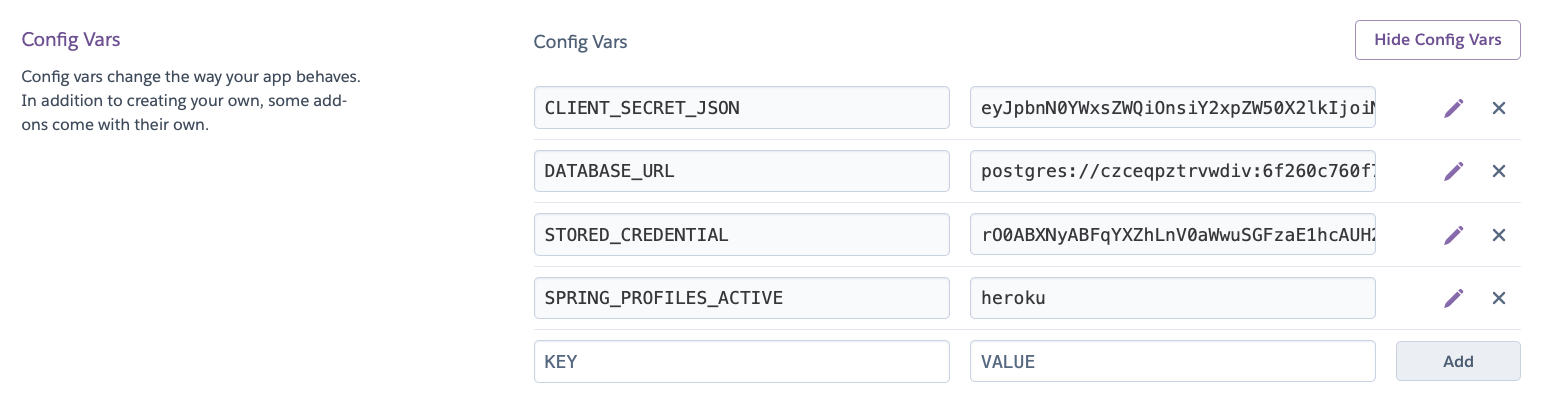Edit the CLIENT_SECRET_JSON config var
Viewport: 1543px width, 399px height.
coord(1453,108)
